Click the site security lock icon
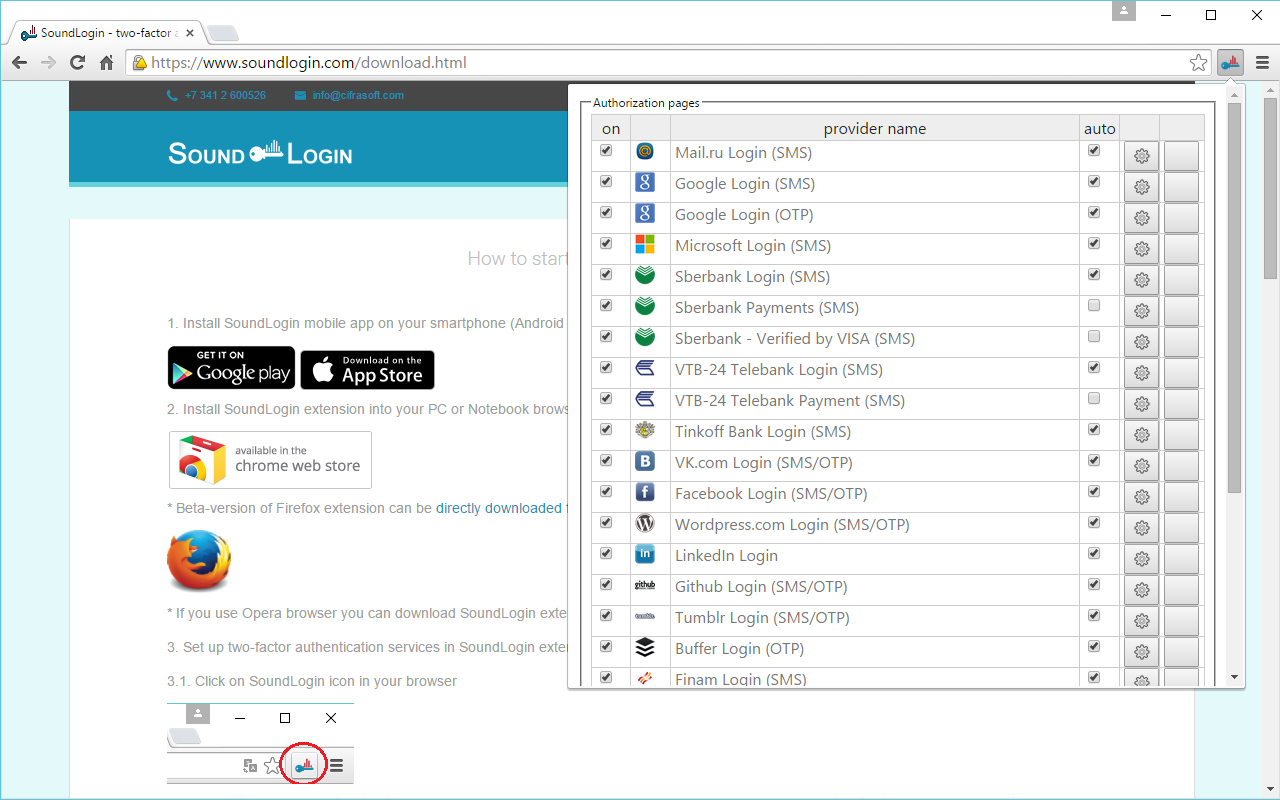This screenshot has width=1280, height=800. [x=140, y=63]
